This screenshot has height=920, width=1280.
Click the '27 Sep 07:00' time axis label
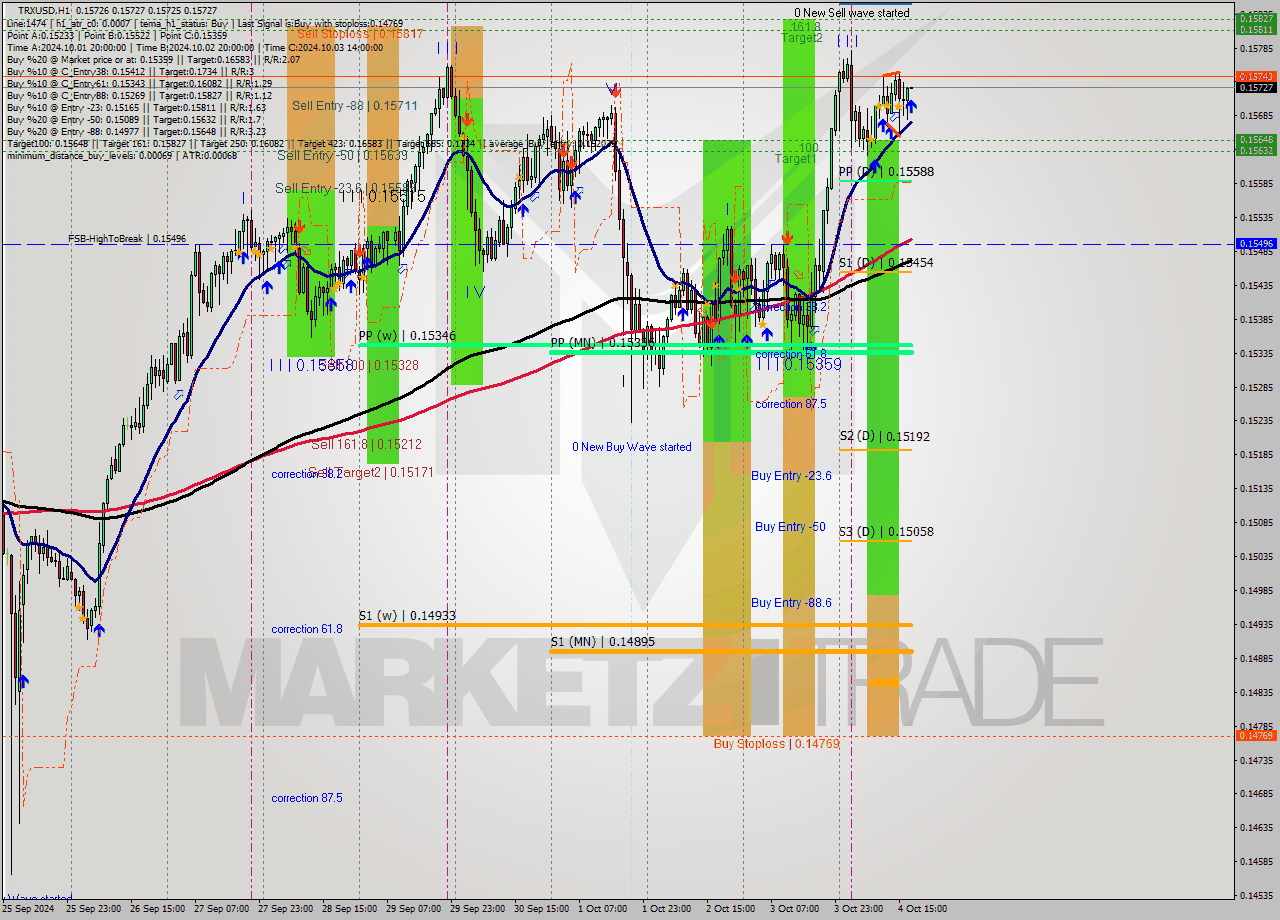click(223, 909)
